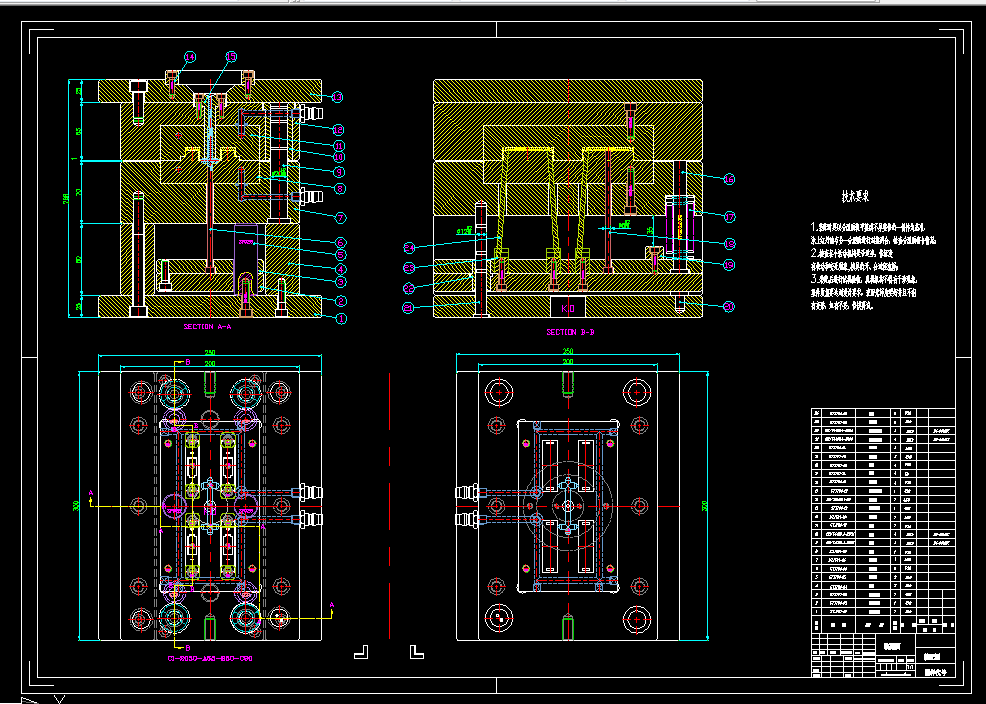Select the upper coolant nipple in SECTION A-A

(x=308, y=114)
